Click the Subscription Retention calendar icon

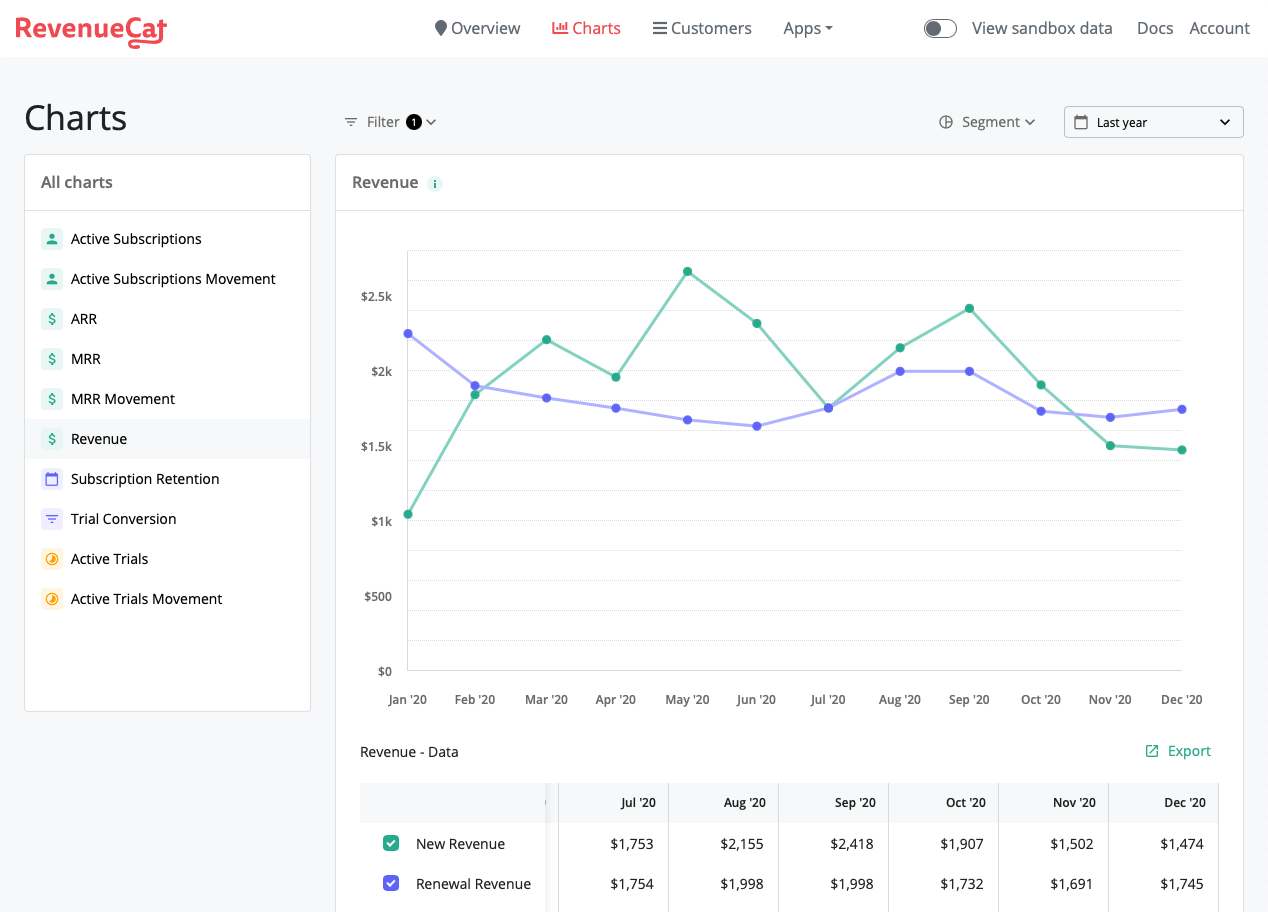52,479
